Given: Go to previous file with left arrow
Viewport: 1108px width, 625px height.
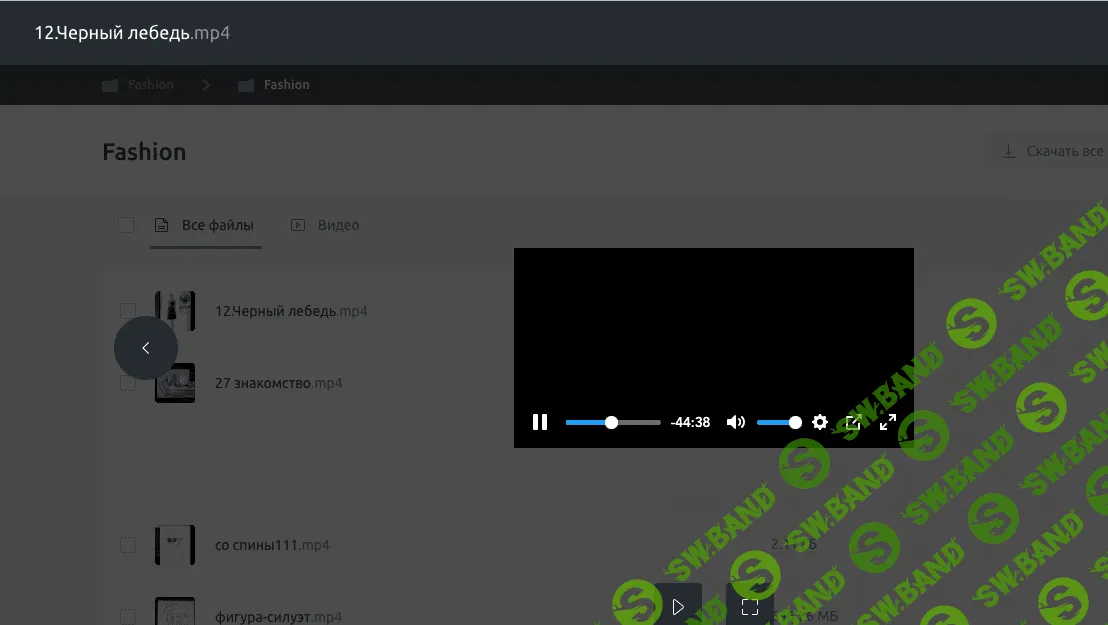Looking at the screenshot, I should coord(146,348).
